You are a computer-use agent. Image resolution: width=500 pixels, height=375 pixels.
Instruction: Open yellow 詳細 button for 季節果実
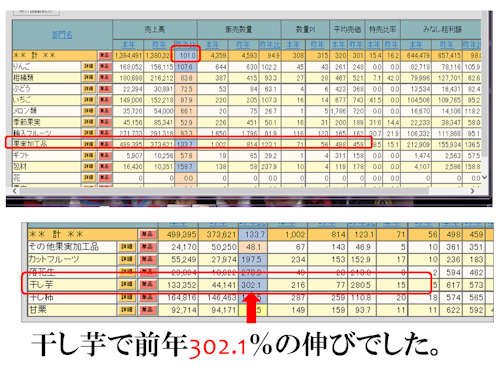tap(89, 122)
